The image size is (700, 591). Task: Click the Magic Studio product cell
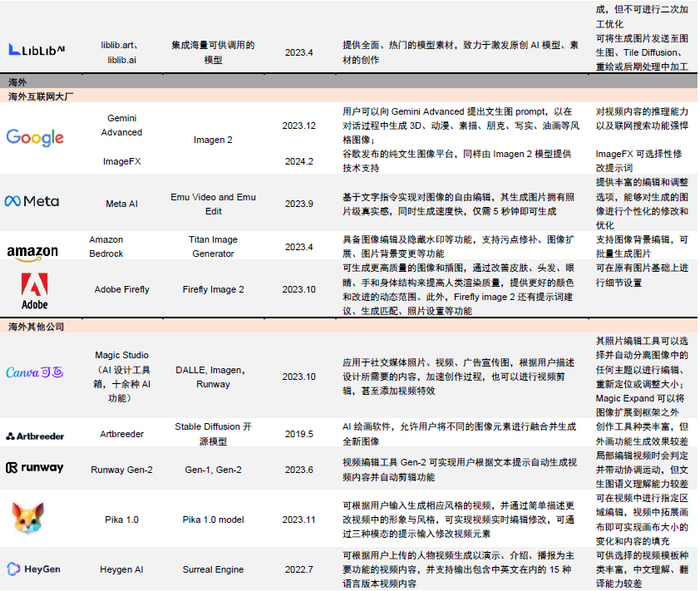[121, 376]
